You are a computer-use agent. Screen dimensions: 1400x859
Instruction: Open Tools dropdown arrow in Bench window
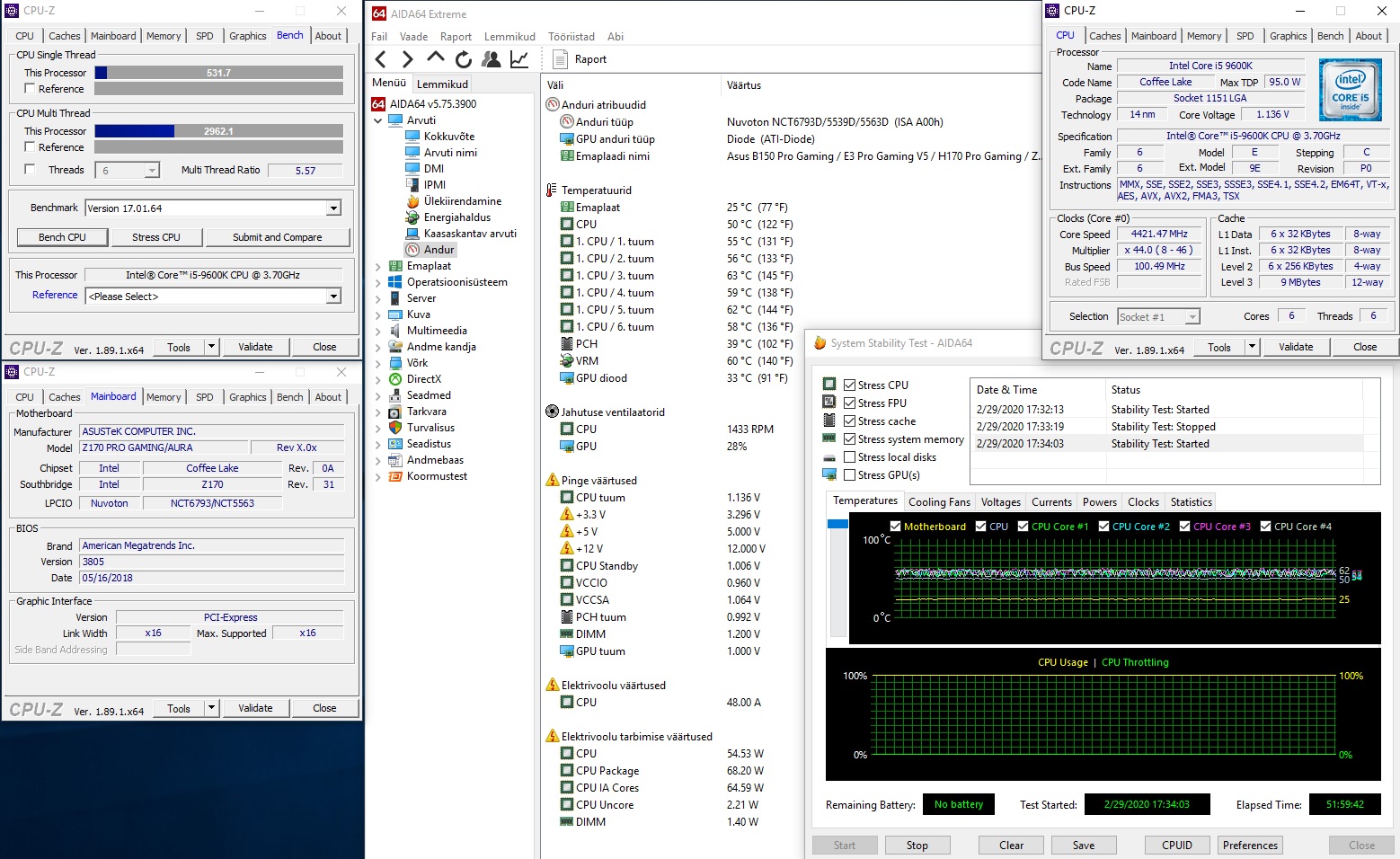tap(211, 347)
